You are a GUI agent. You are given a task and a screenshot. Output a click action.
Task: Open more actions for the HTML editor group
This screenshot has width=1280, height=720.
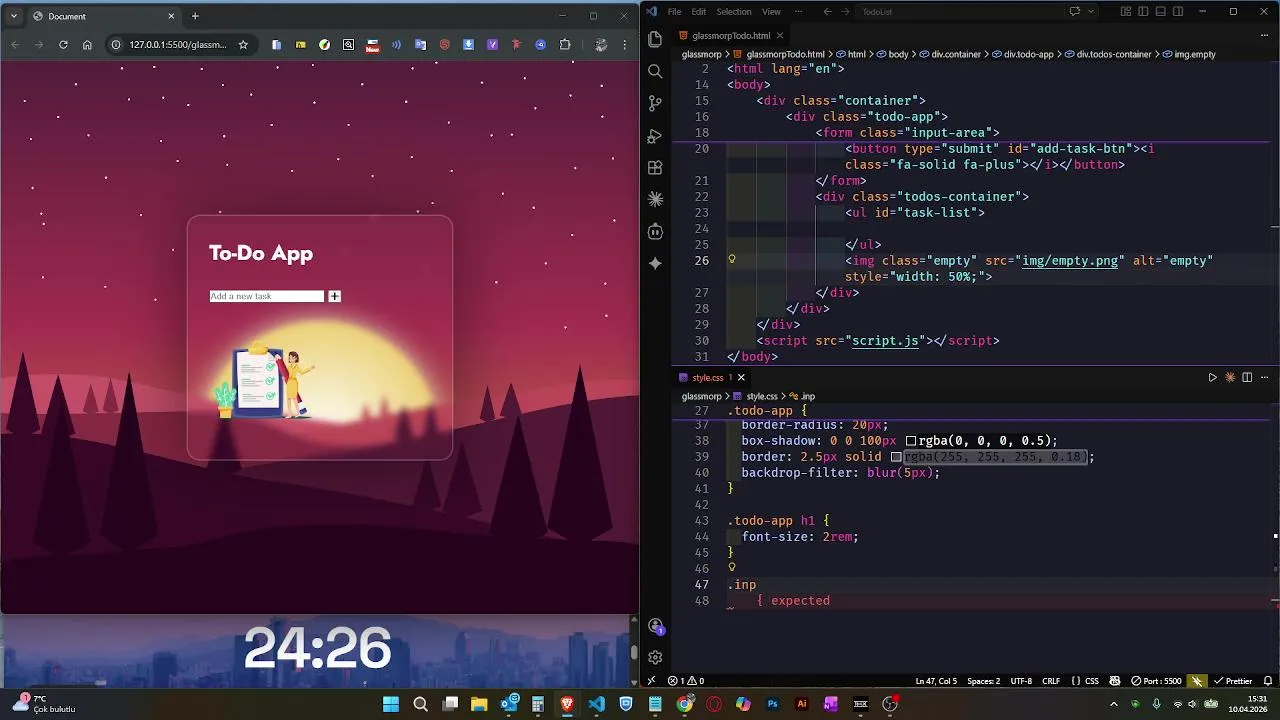point(1264,35)
